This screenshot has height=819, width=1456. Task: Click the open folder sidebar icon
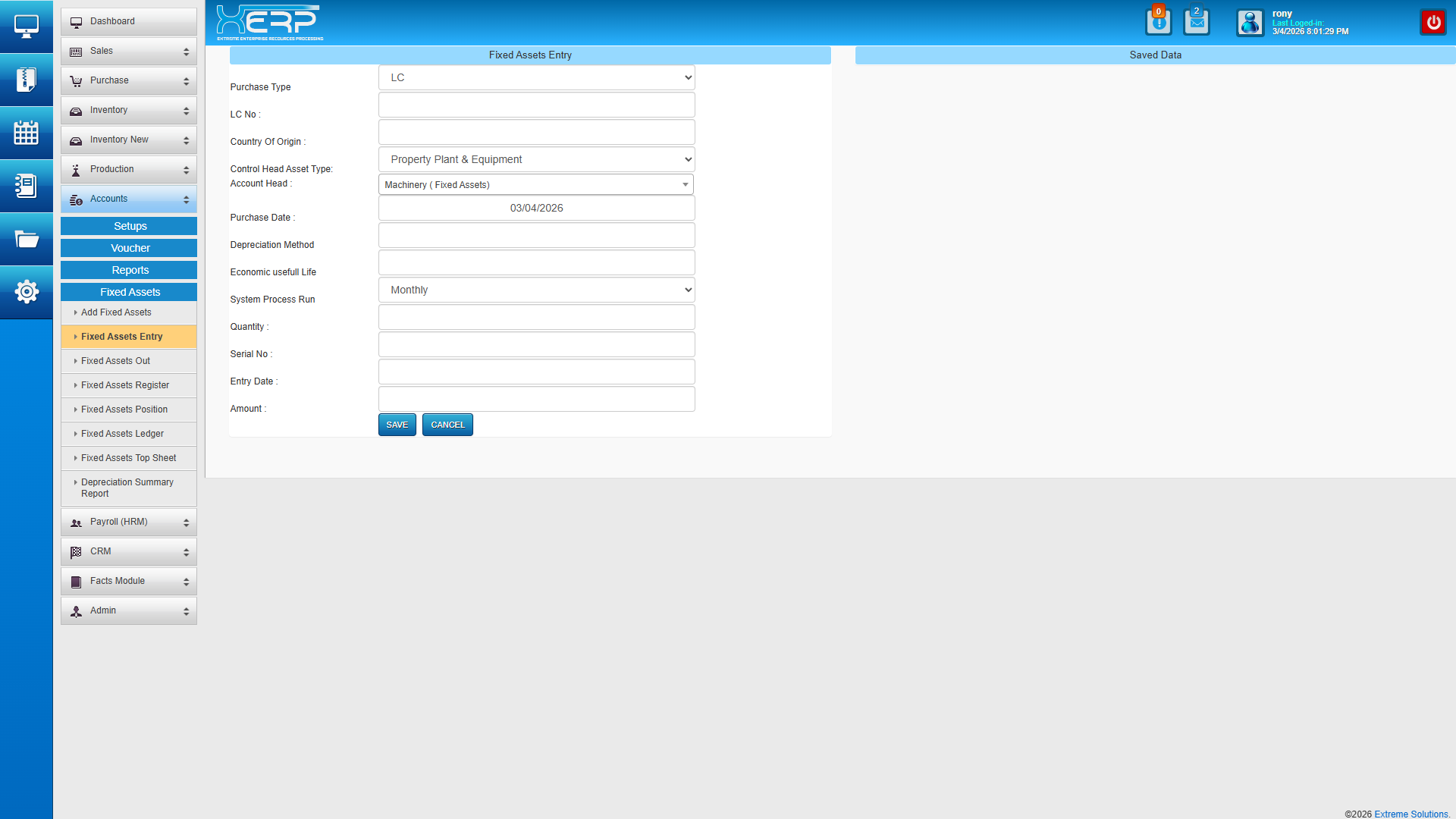[27, 240]
